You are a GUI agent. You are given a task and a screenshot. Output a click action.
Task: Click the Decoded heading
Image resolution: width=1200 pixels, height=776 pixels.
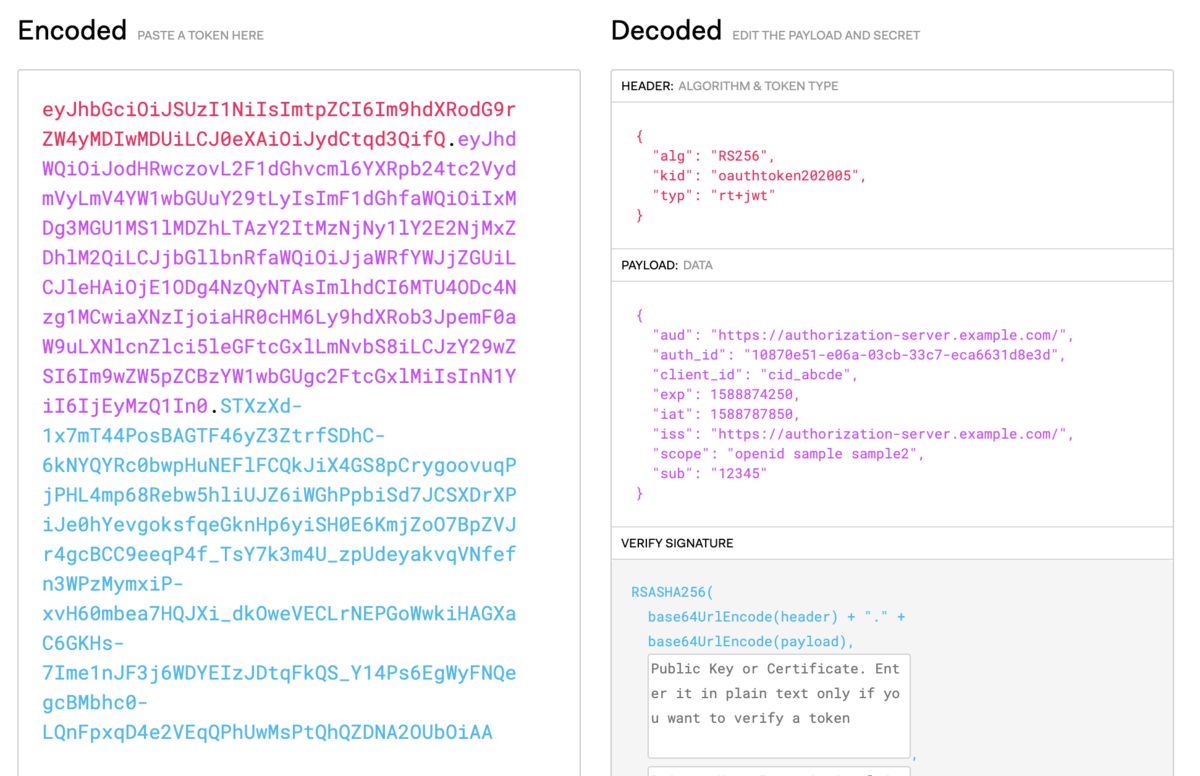[666, 30]
